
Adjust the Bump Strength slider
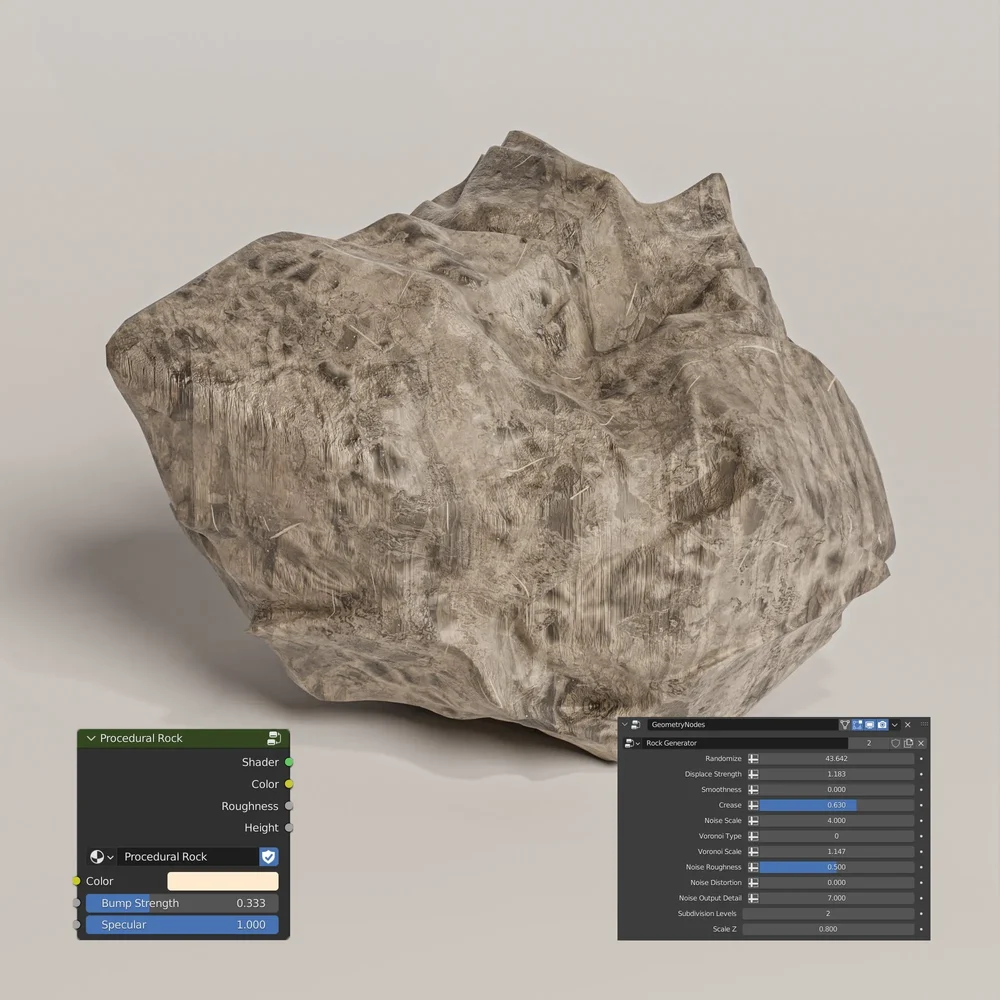point(182,903)
